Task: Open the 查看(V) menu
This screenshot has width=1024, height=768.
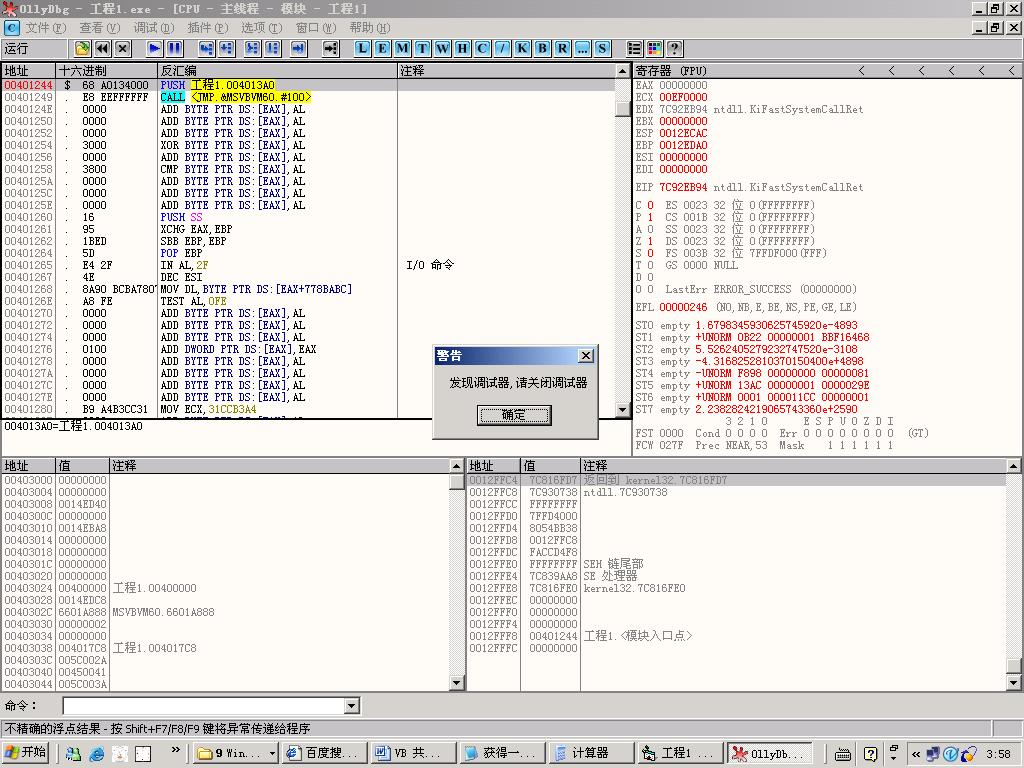Action: pyautogui.click(x=100, y=27)
